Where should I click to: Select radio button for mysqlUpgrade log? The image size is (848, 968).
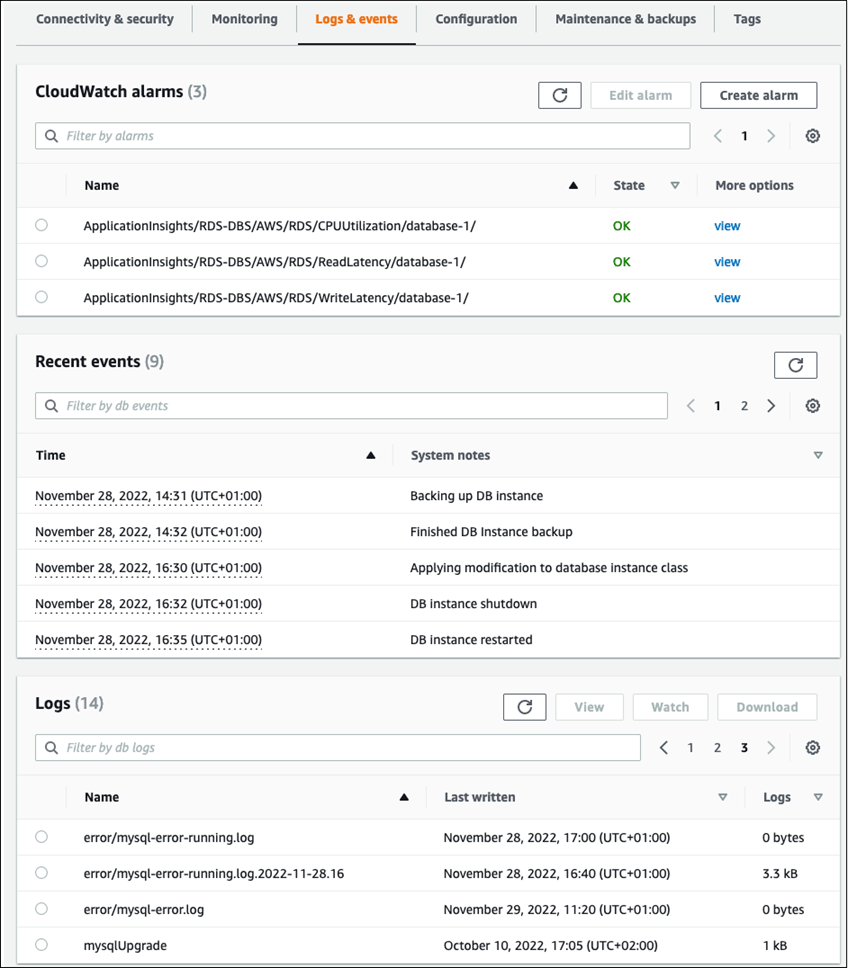coord(41,944)
